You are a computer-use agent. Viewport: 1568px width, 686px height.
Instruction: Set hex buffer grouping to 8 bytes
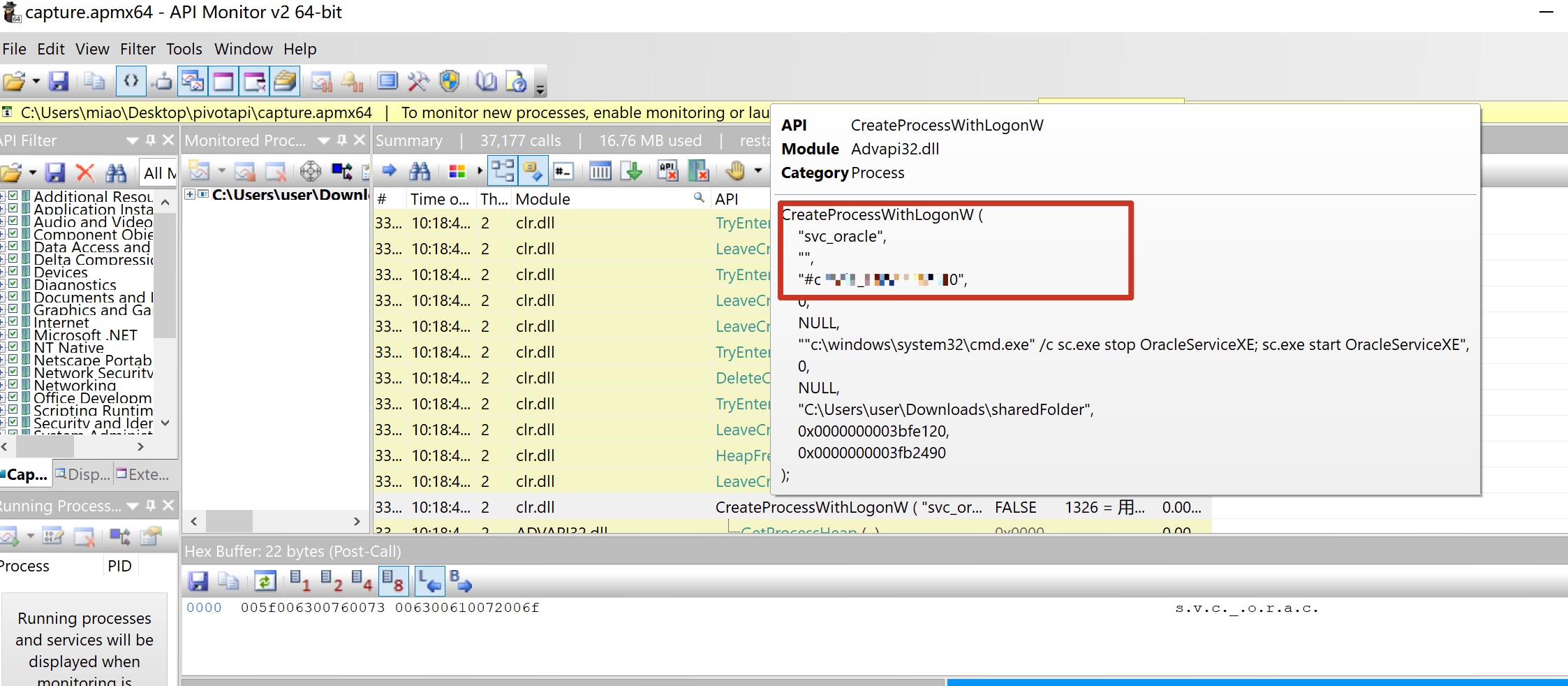[x=392, y=581]
